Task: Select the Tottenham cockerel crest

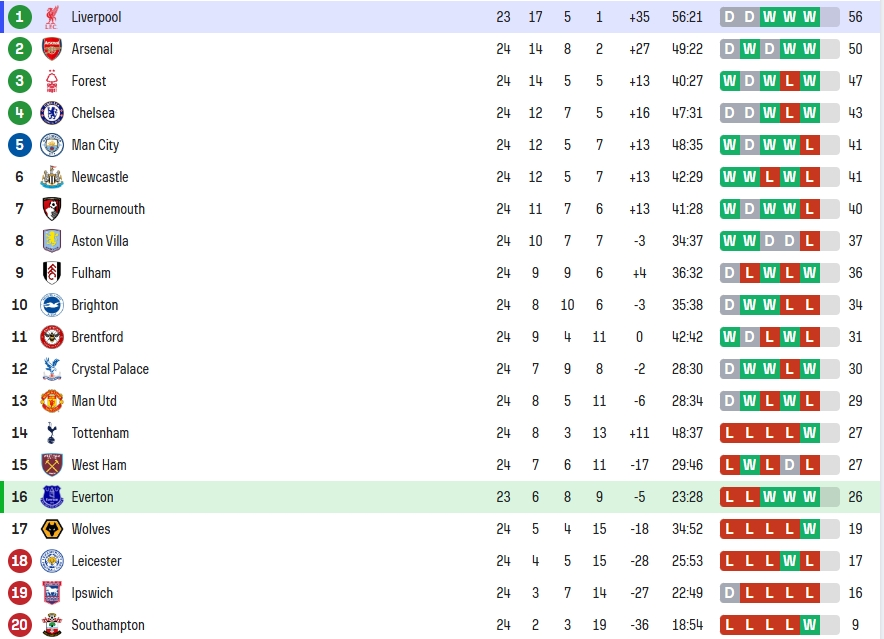Action: click(x=52, y=433)
